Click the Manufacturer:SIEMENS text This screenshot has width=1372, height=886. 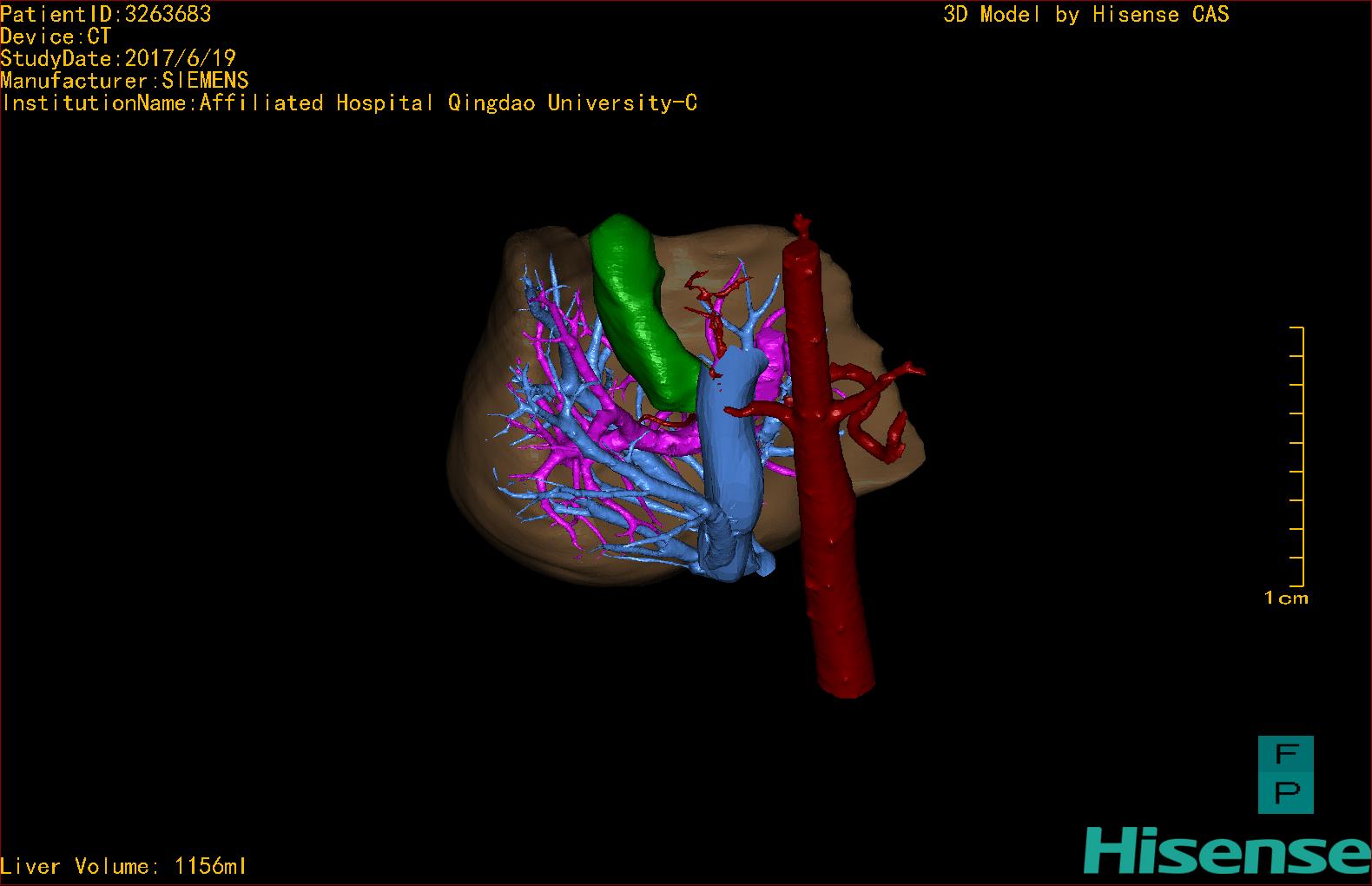coord(125,81)
